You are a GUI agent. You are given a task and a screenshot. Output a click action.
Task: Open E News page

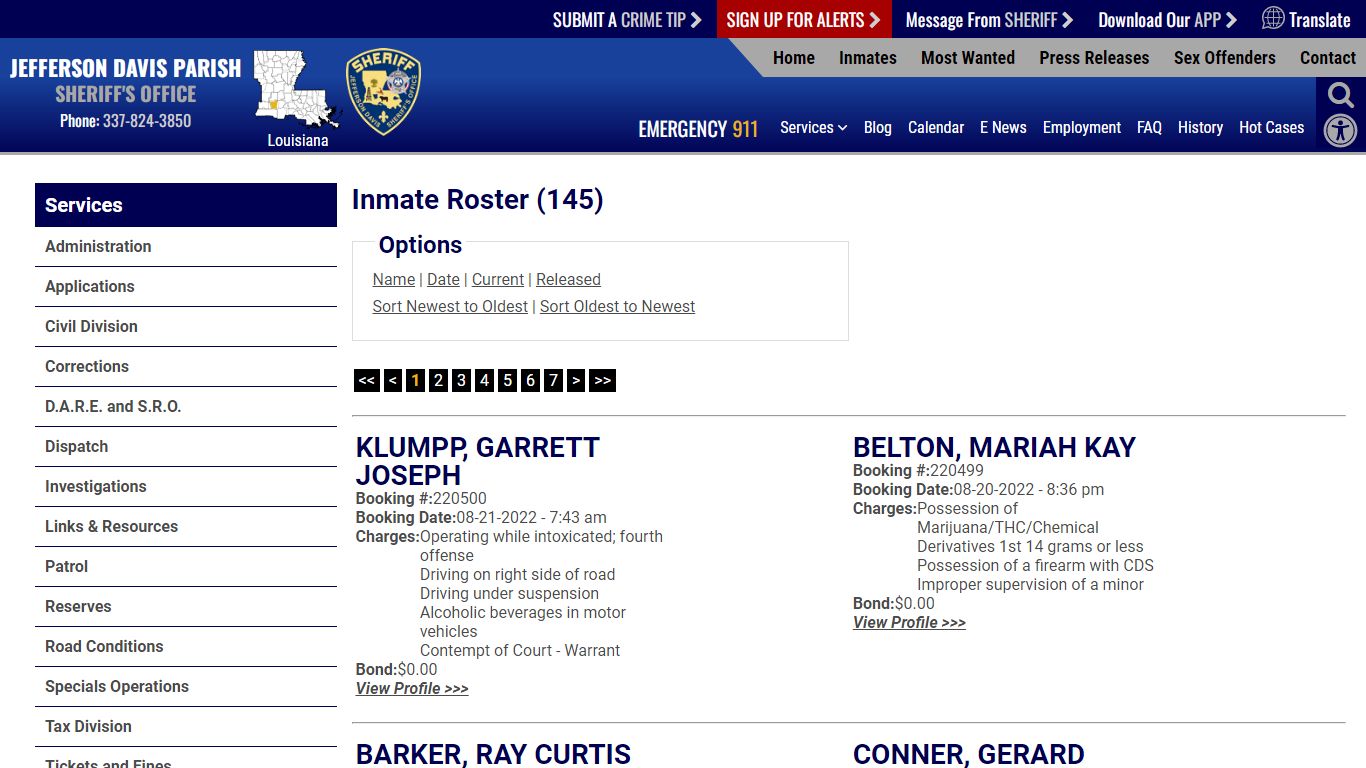coord(1003,127)
